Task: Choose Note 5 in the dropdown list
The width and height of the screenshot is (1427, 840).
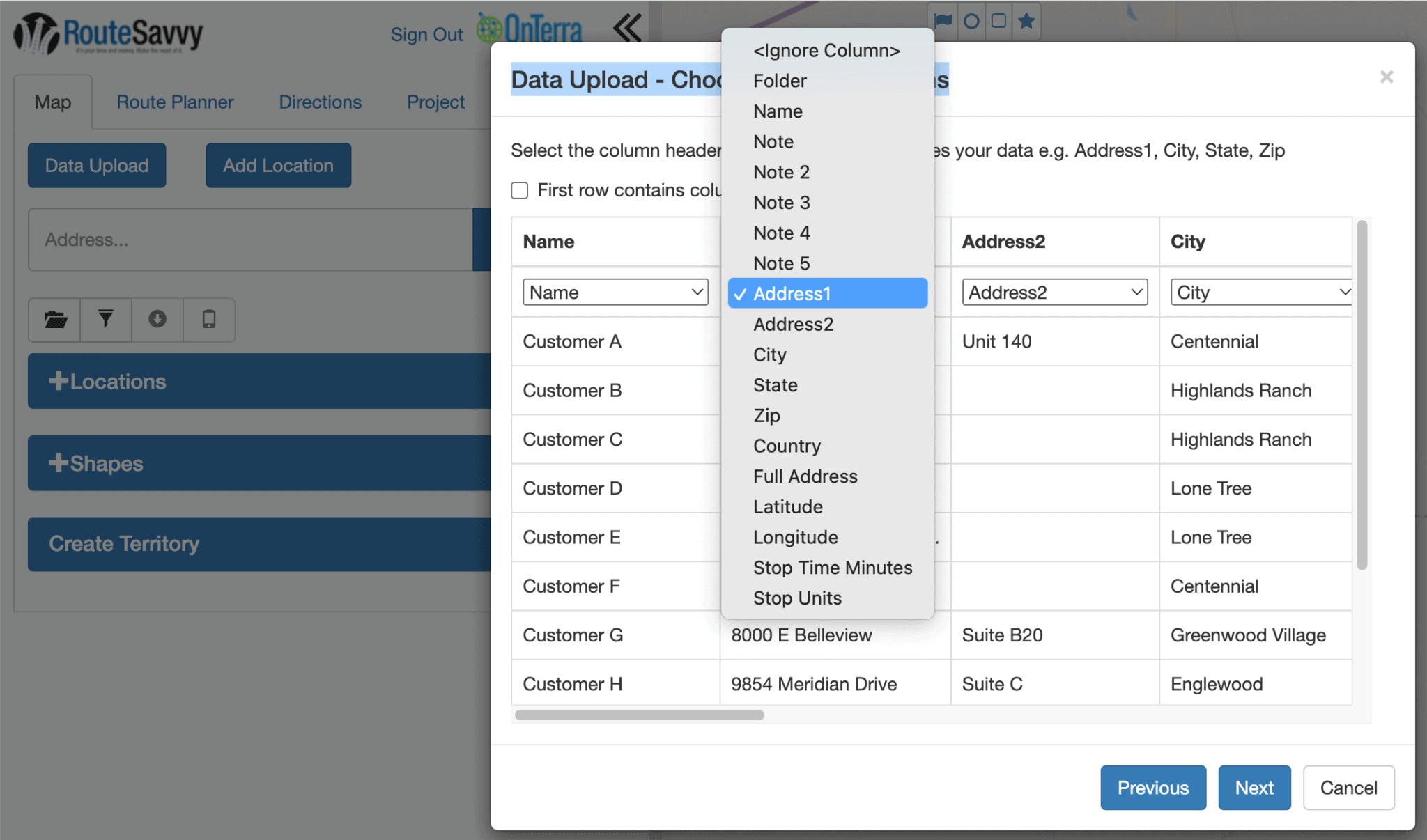Action: 827,263
